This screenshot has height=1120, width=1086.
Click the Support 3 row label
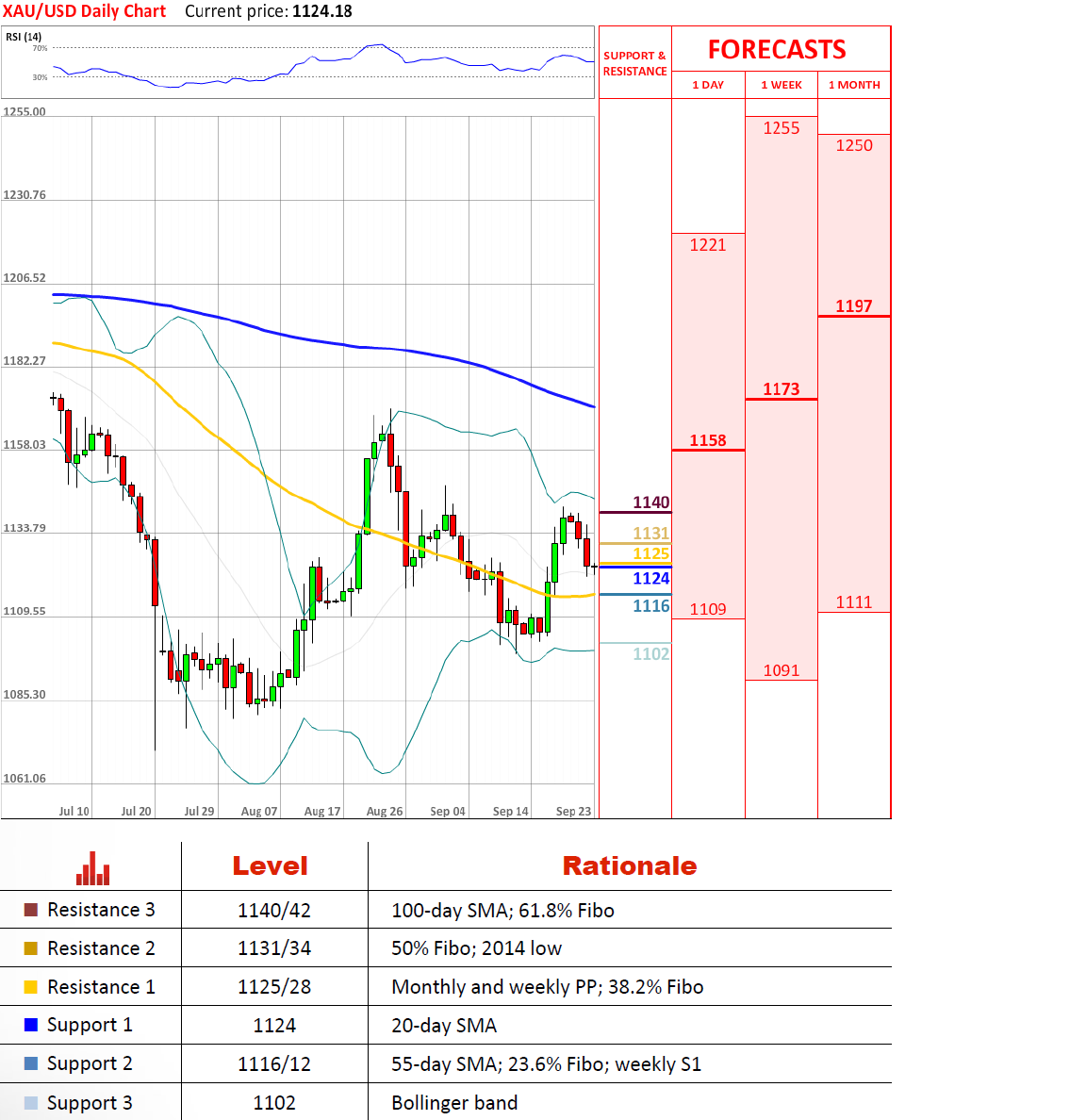tap(90, 1104)
